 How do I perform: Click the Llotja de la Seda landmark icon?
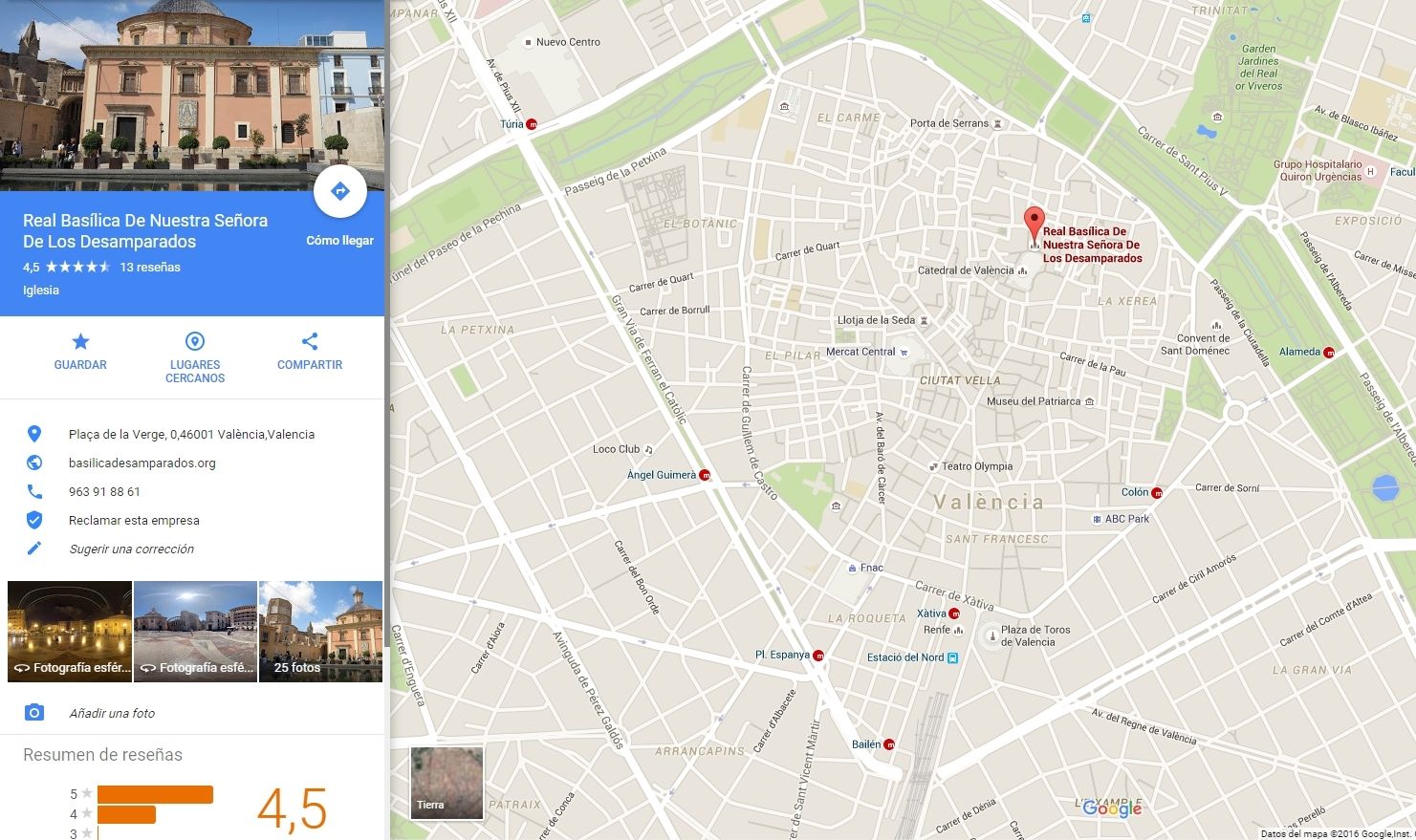click(x=924, y=321)
